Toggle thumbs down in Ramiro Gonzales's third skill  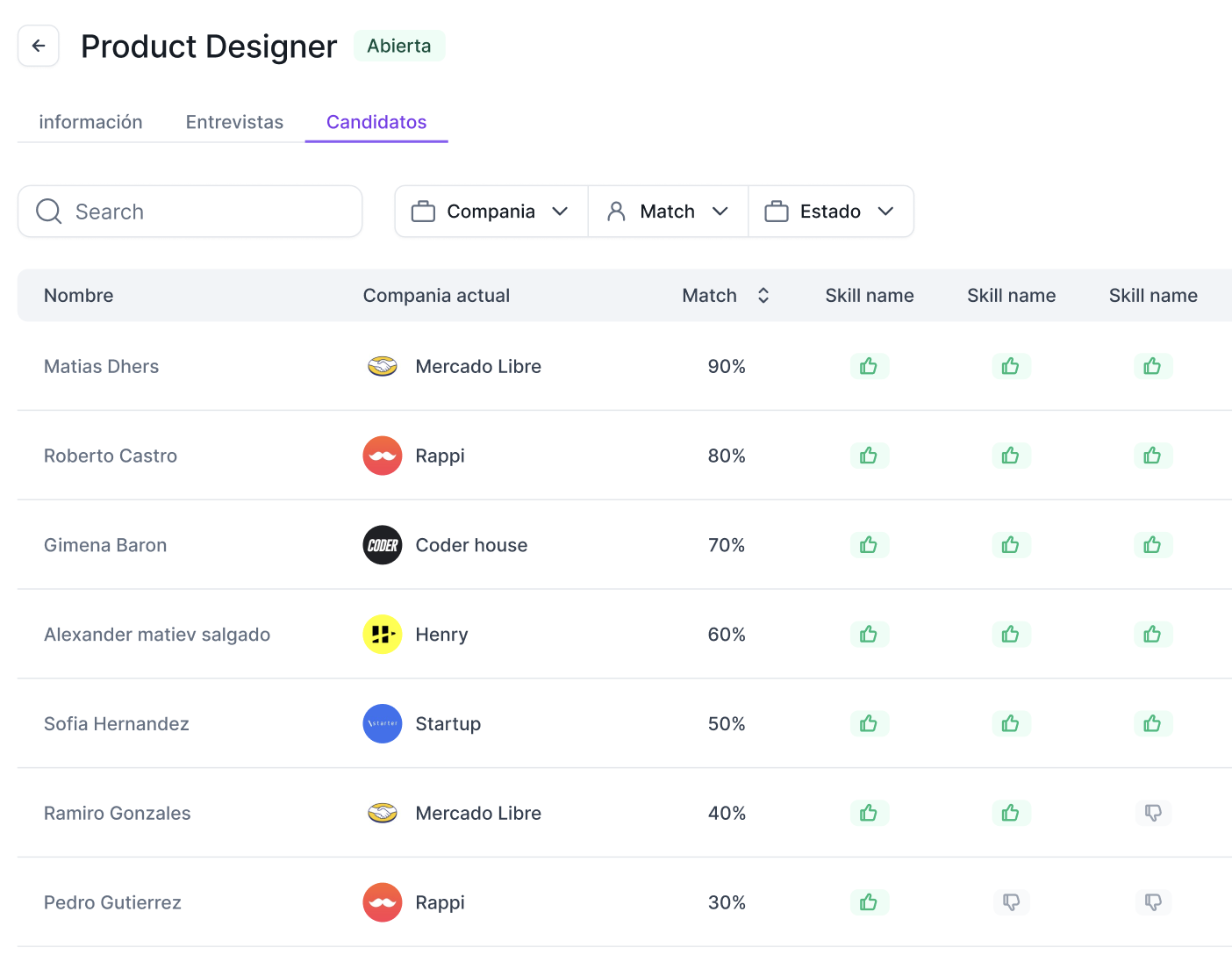[1153, 813]
